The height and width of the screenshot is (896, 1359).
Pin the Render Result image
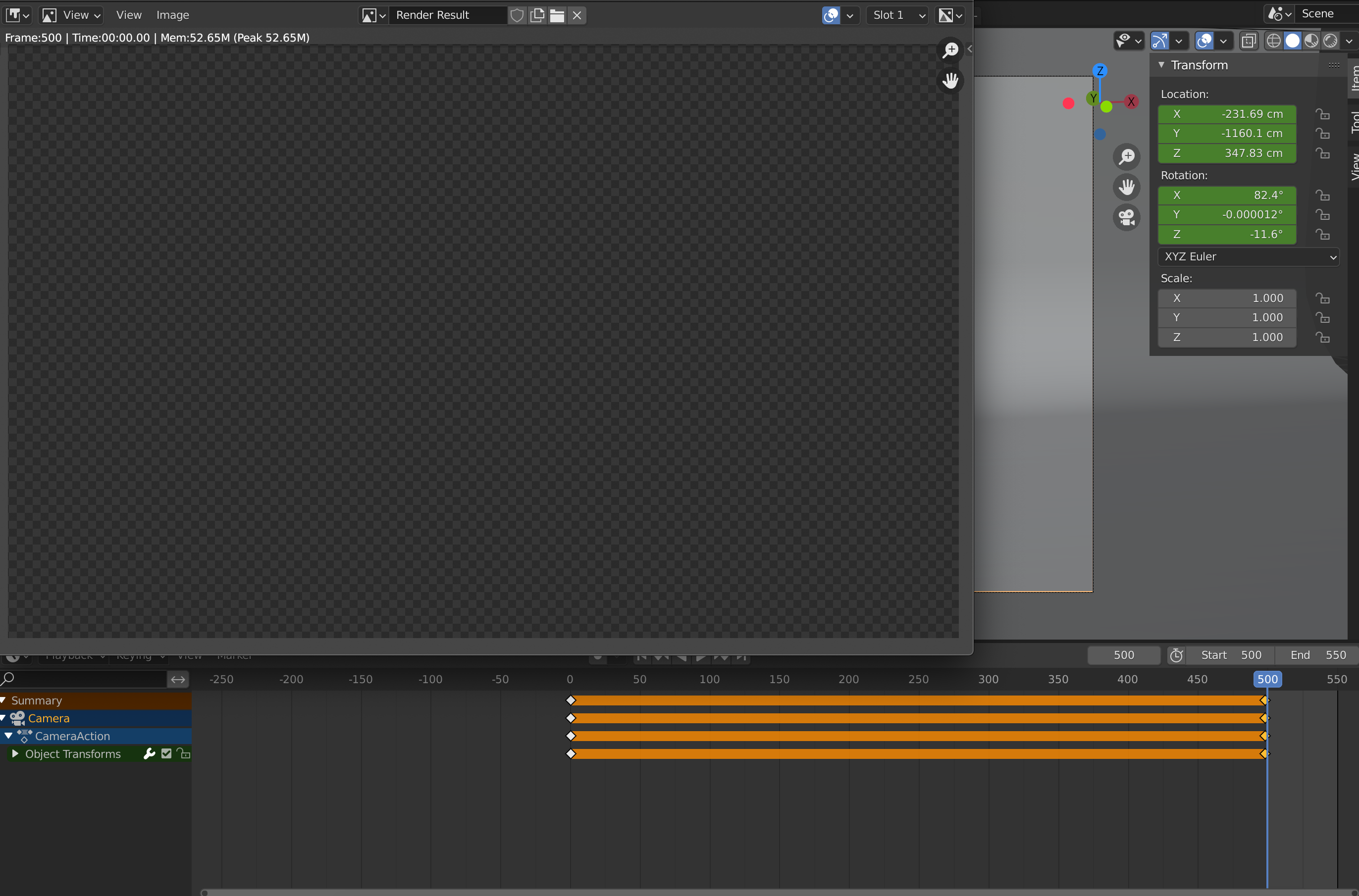coord(518,15)
